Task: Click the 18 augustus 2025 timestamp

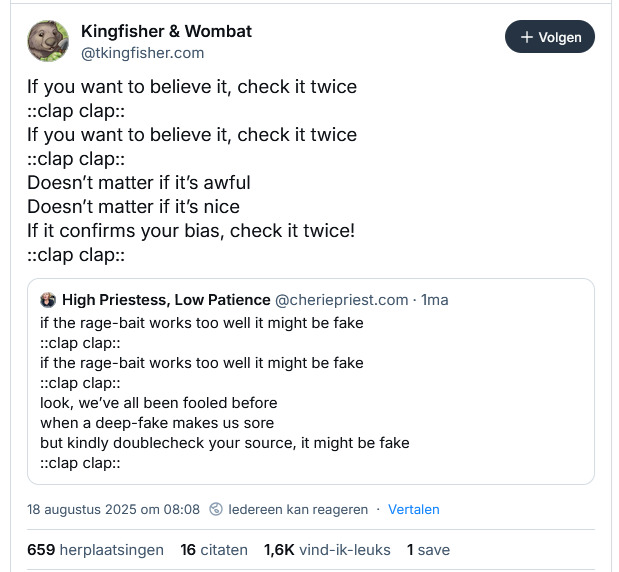Action: pyautogui.click(x=113, y=509)
